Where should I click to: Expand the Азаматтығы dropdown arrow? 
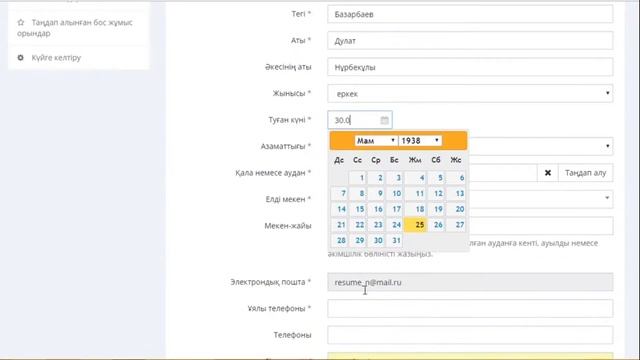pyautogui.click(x=607, y=146)
